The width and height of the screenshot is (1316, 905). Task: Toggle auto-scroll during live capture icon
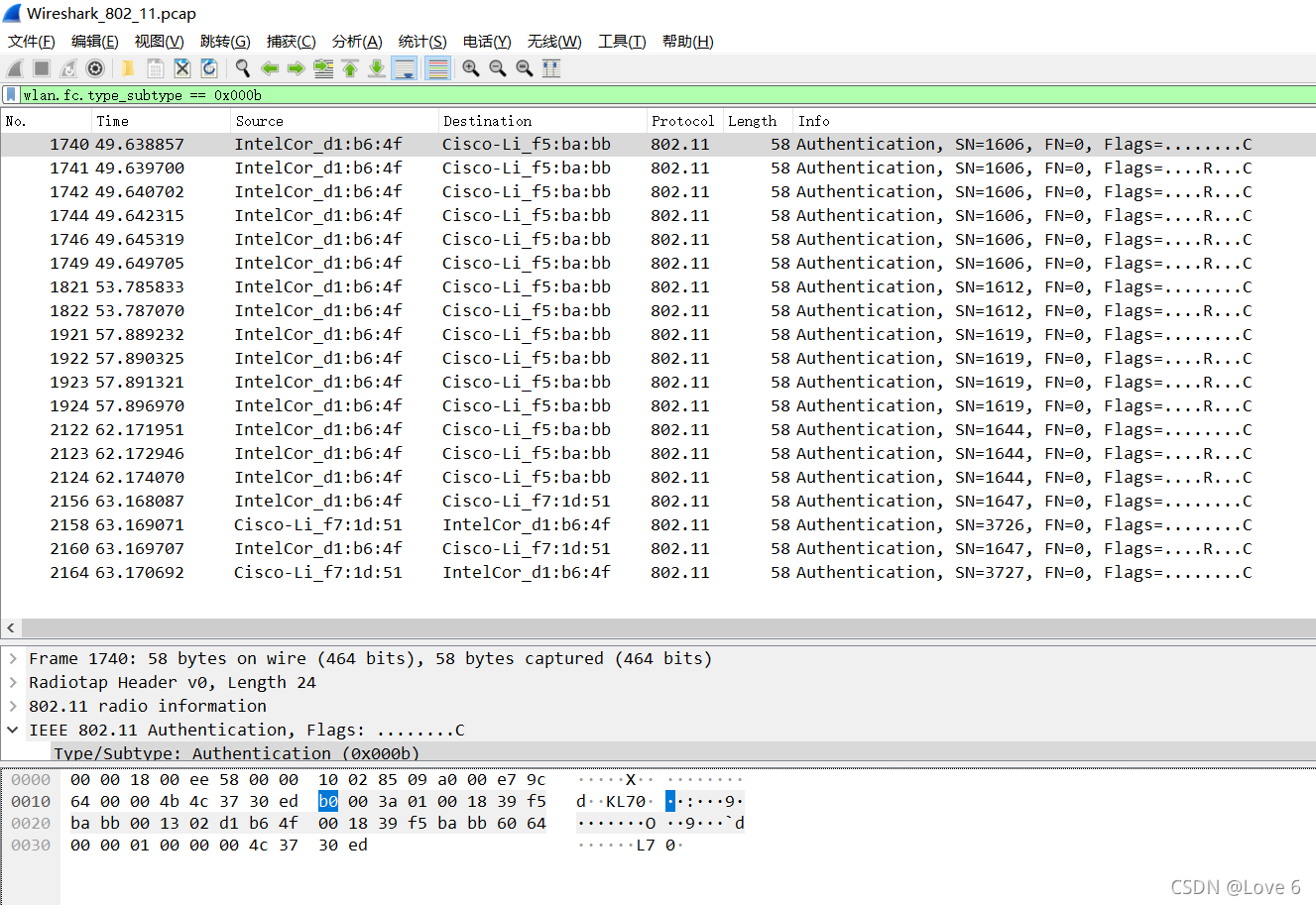pyautogui.click(x=405, y=68)
